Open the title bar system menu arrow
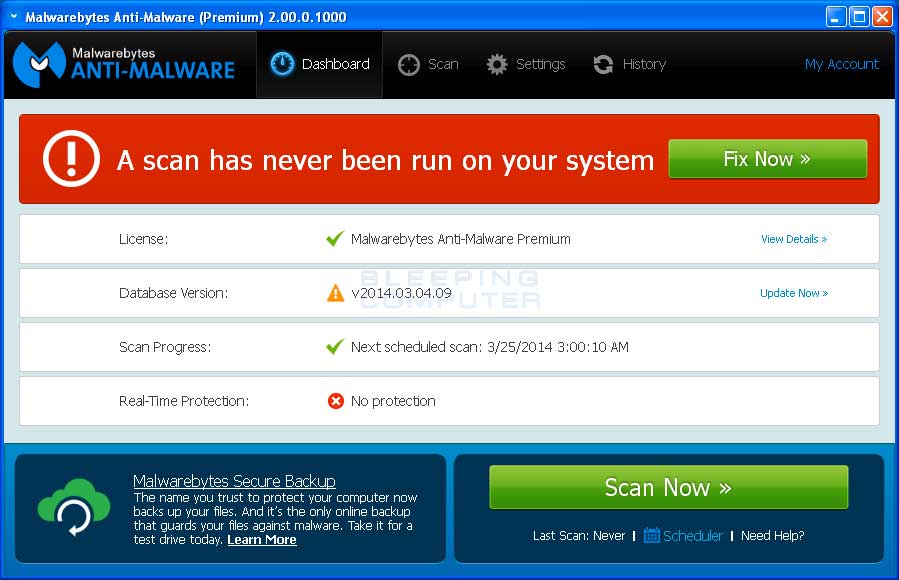899x580 pixels. (14, 17)
